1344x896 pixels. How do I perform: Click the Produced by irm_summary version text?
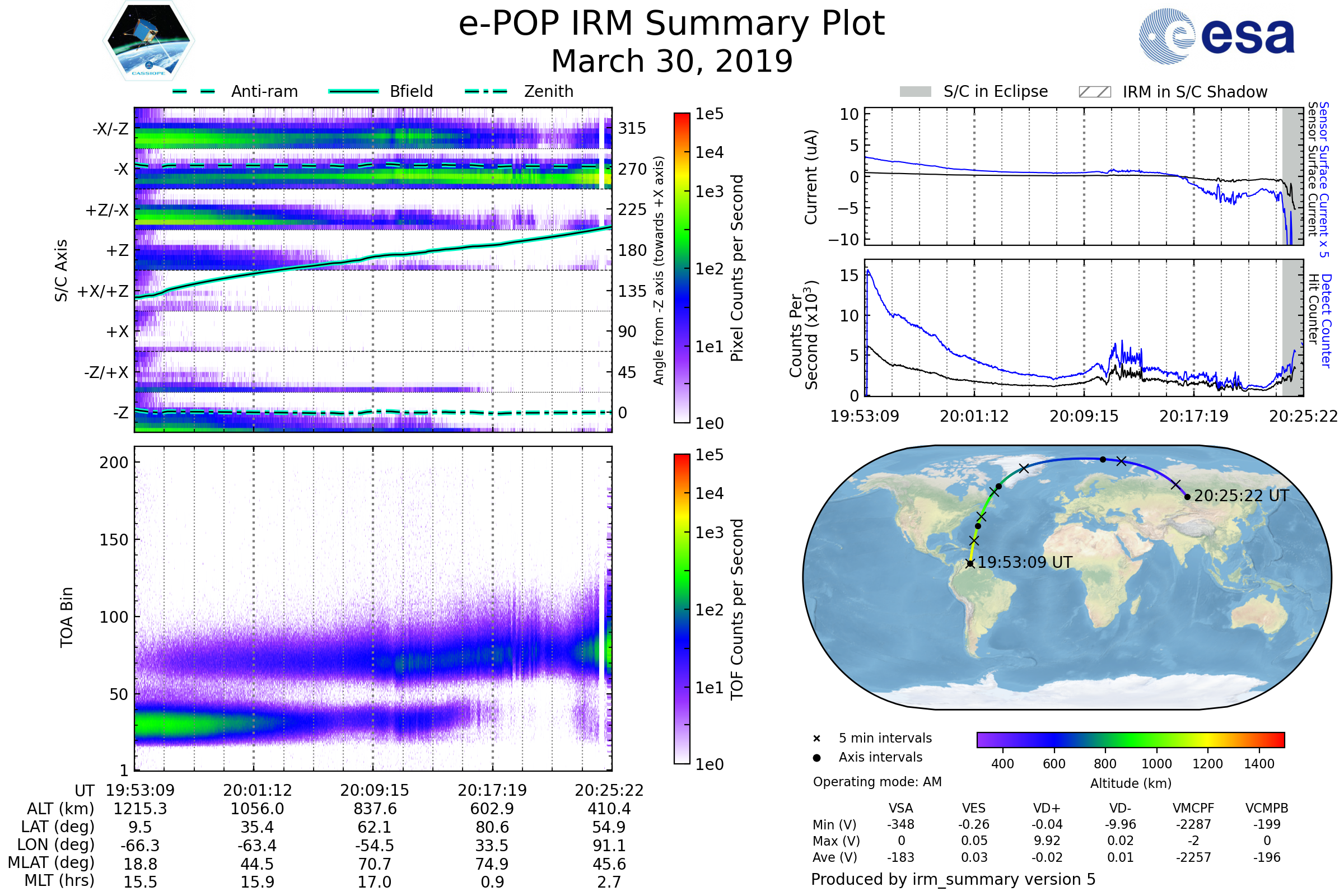click(x=953, y=879)
